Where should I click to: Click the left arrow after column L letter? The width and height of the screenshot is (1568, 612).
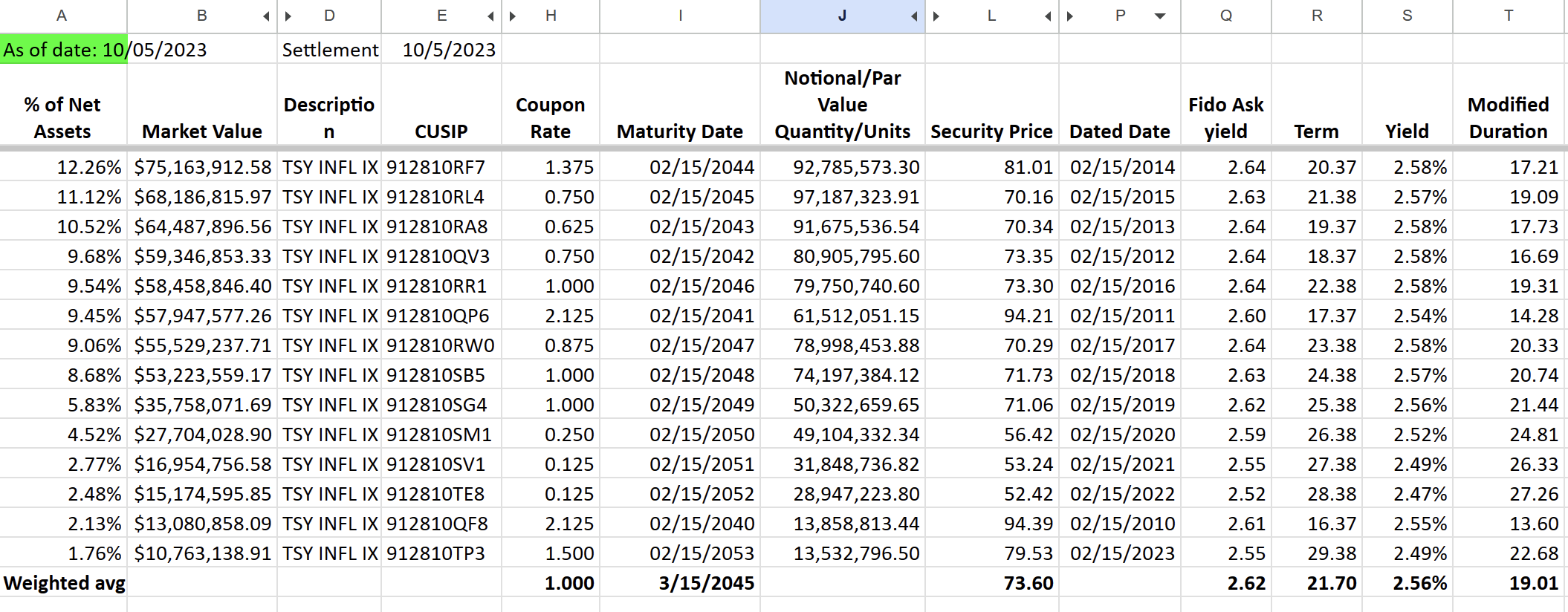pos(1048,16)
